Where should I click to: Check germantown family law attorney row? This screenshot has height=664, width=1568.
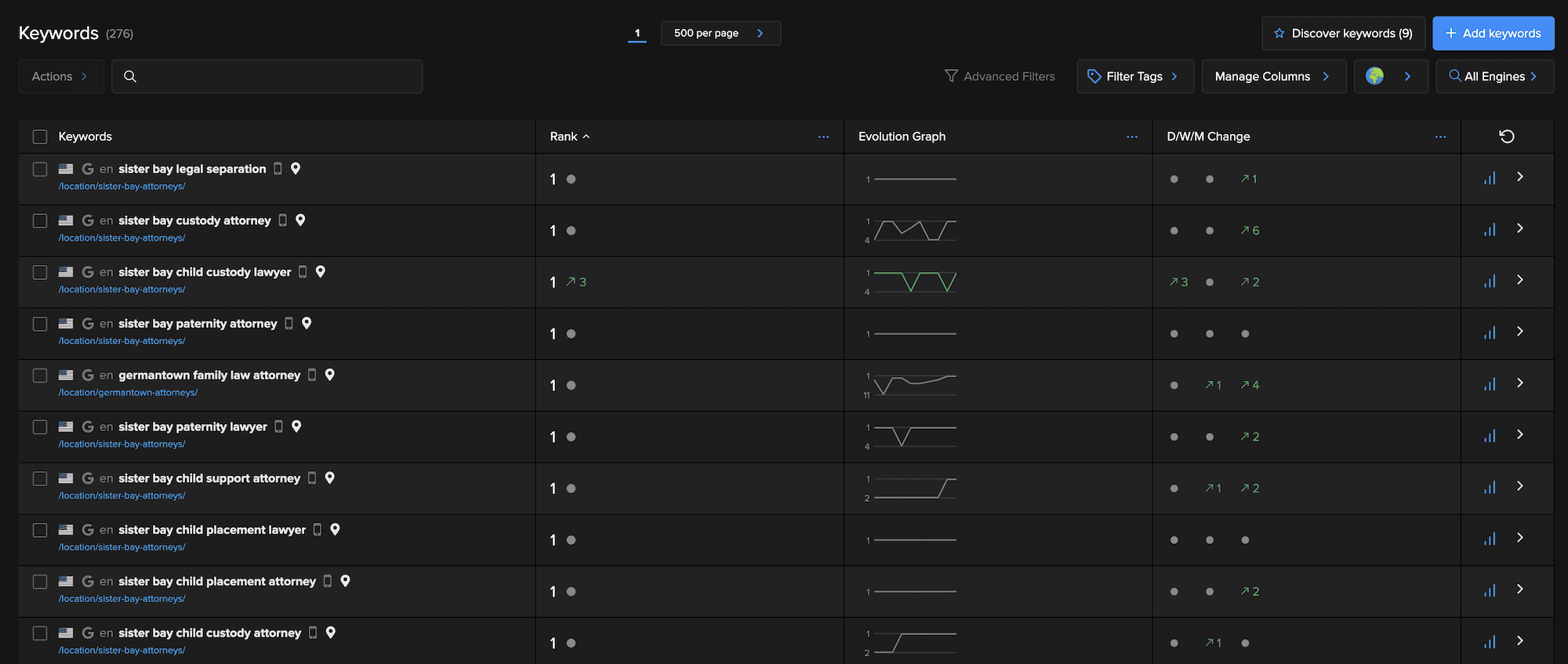click(40, 376)
